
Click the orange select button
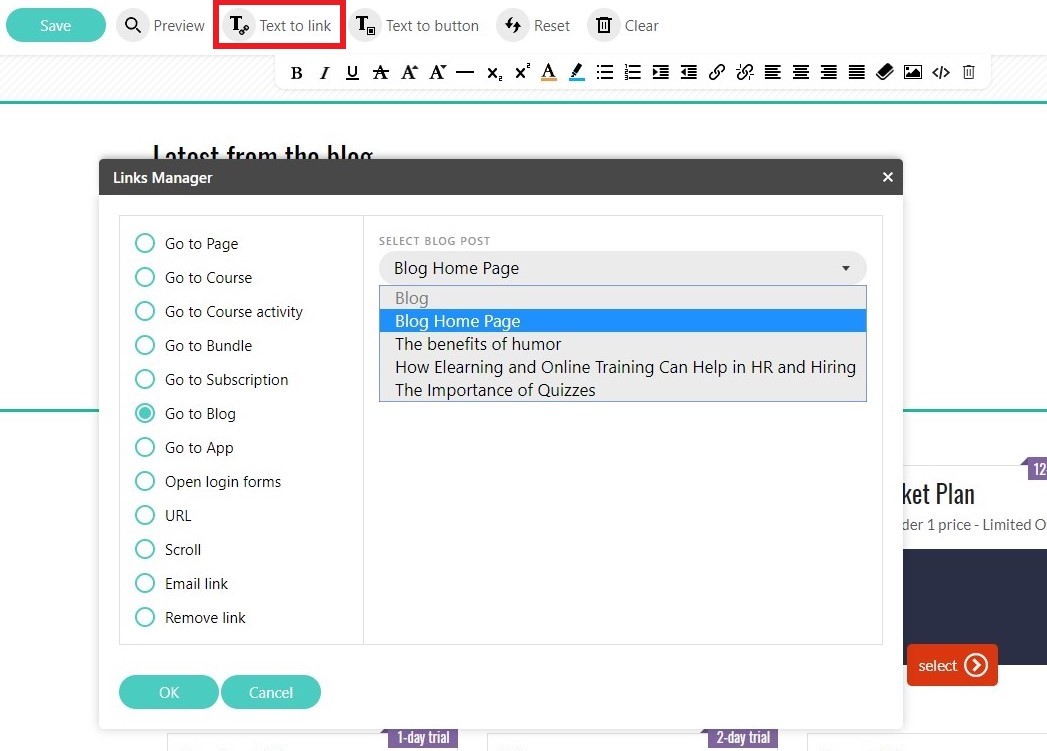click(952, 665)
